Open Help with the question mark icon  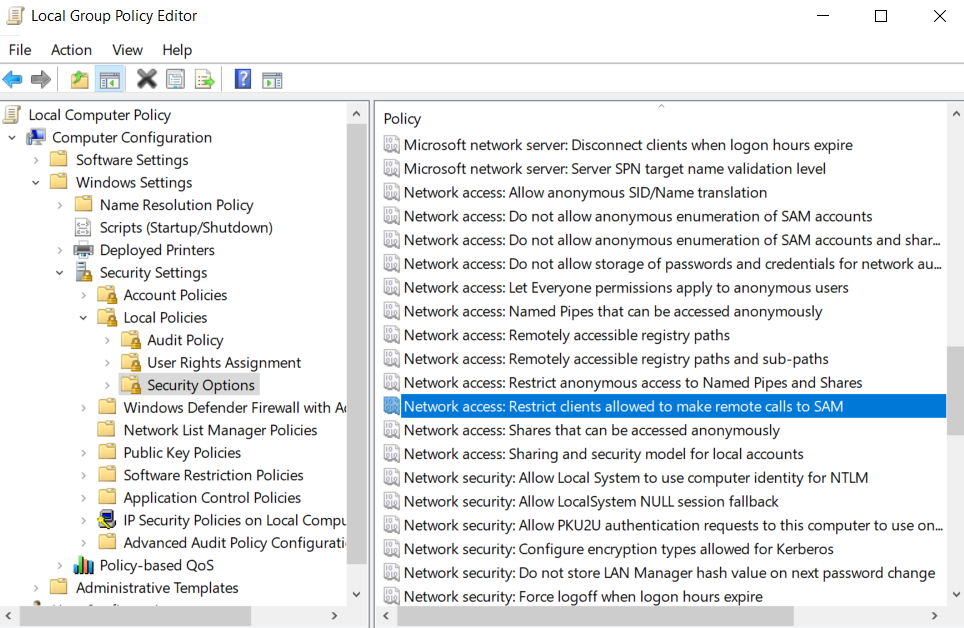click(x=242, y=79)
